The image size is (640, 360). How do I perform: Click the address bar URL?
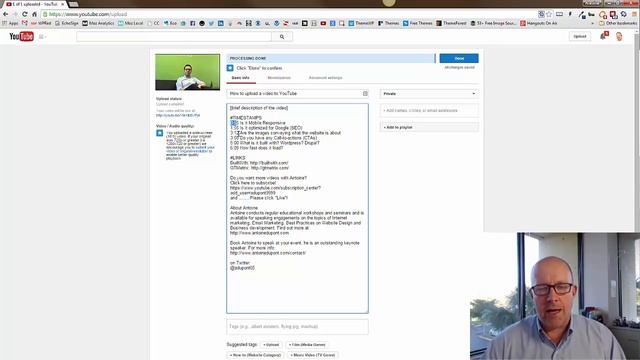click(x=87, y=14)
